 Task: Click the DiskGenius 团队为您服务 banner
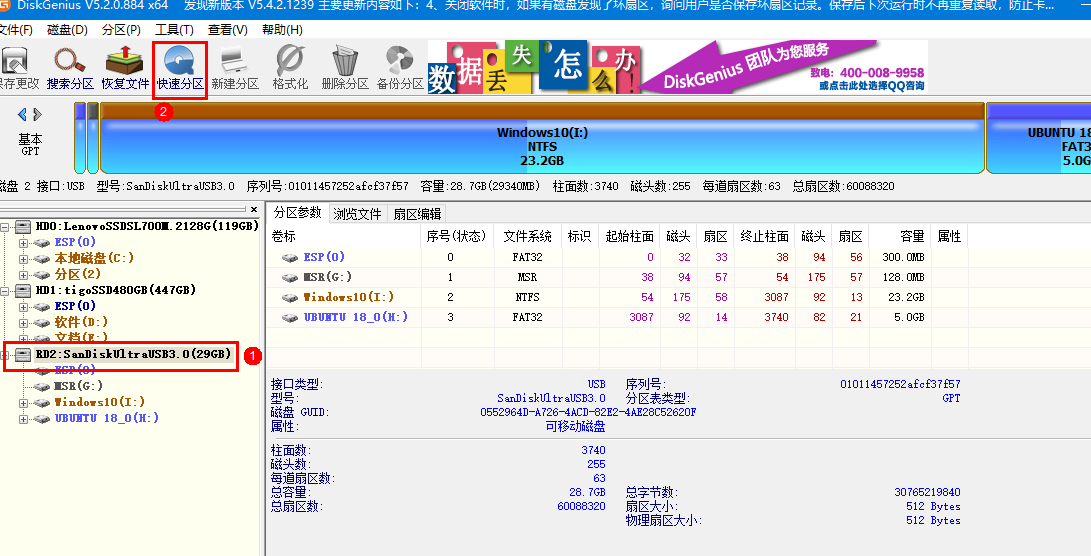point(747,67)
